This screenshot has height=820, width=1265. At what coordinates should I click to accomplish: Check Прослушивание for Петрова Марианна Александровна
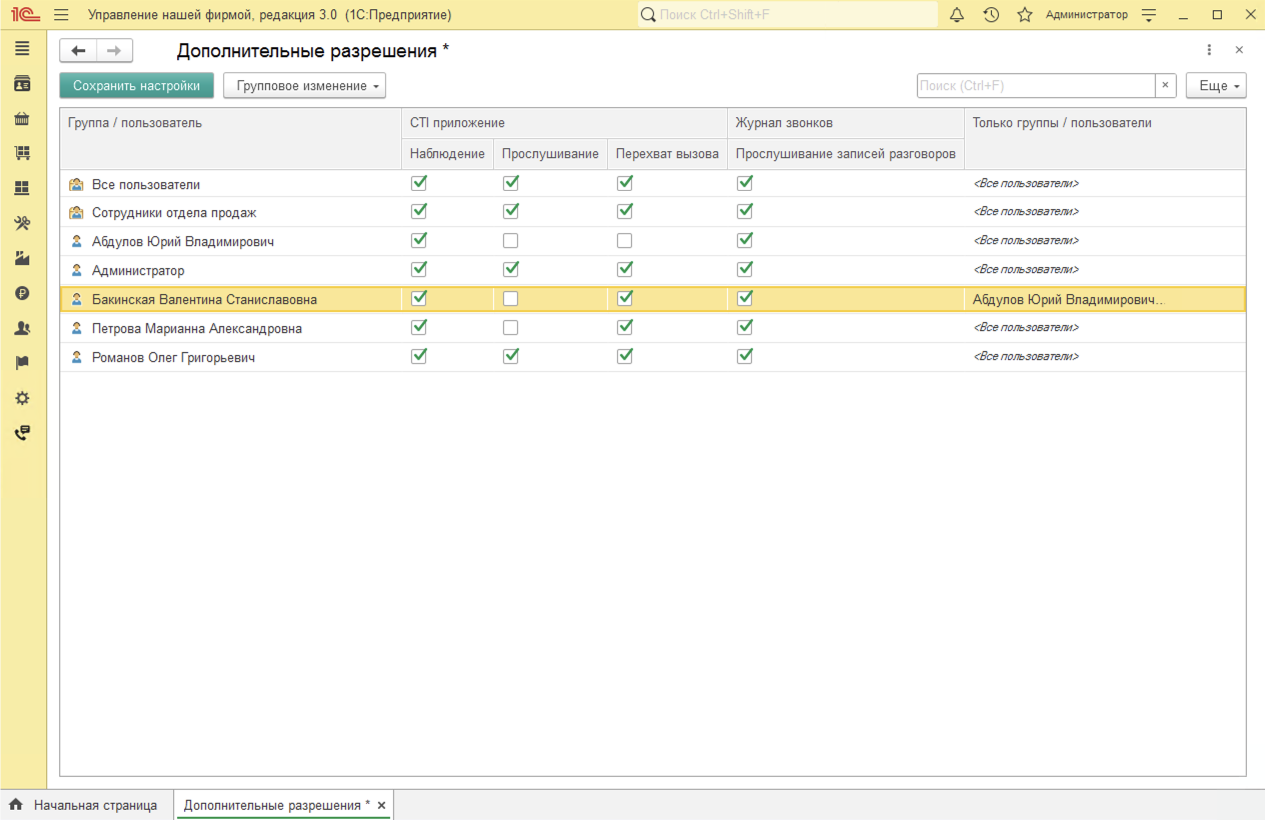[x=511, y=328]
